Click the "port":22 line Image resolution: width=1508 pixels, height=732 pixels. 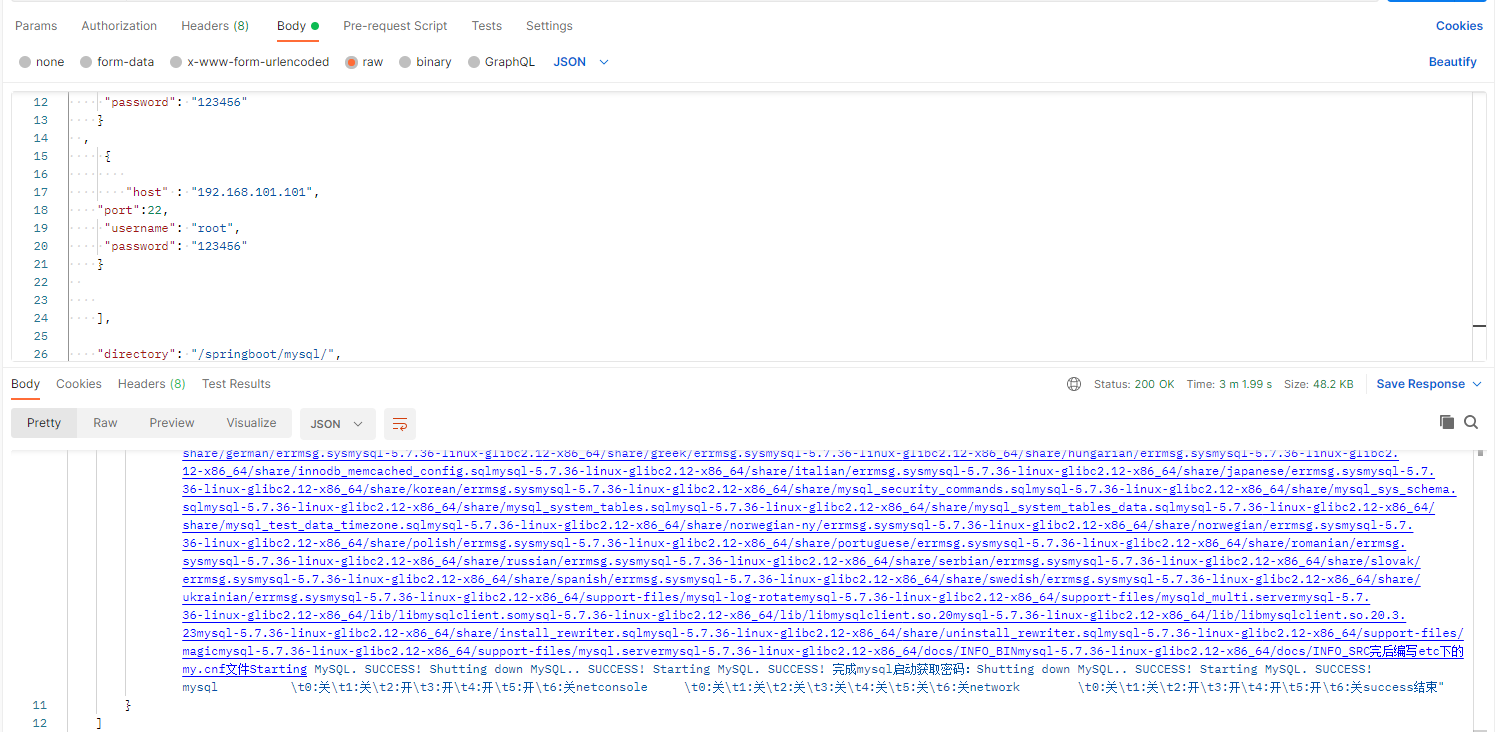[x=133, y=210]
